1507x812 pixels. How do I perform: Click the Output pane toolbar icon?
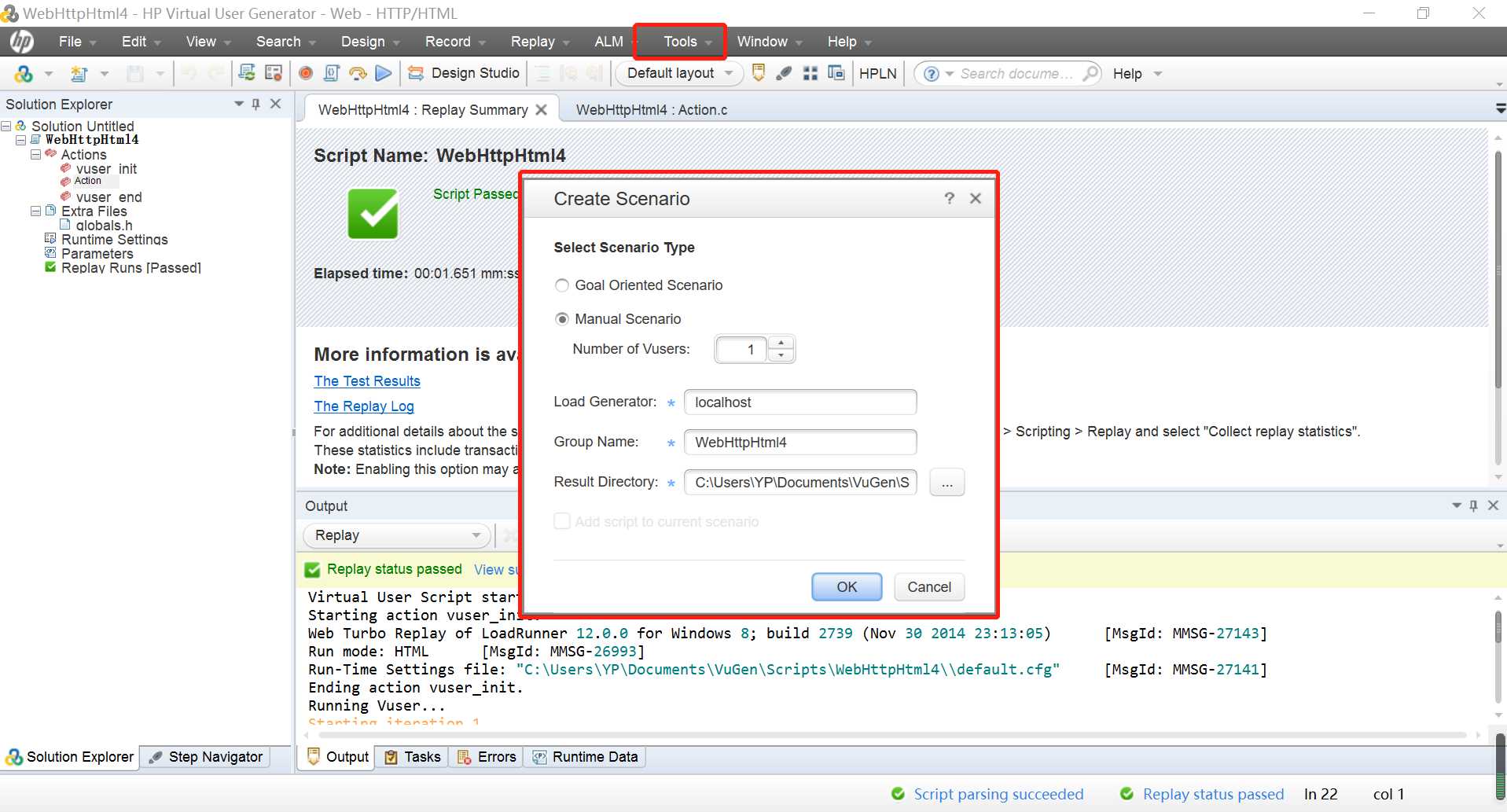[x=759, y=73]
